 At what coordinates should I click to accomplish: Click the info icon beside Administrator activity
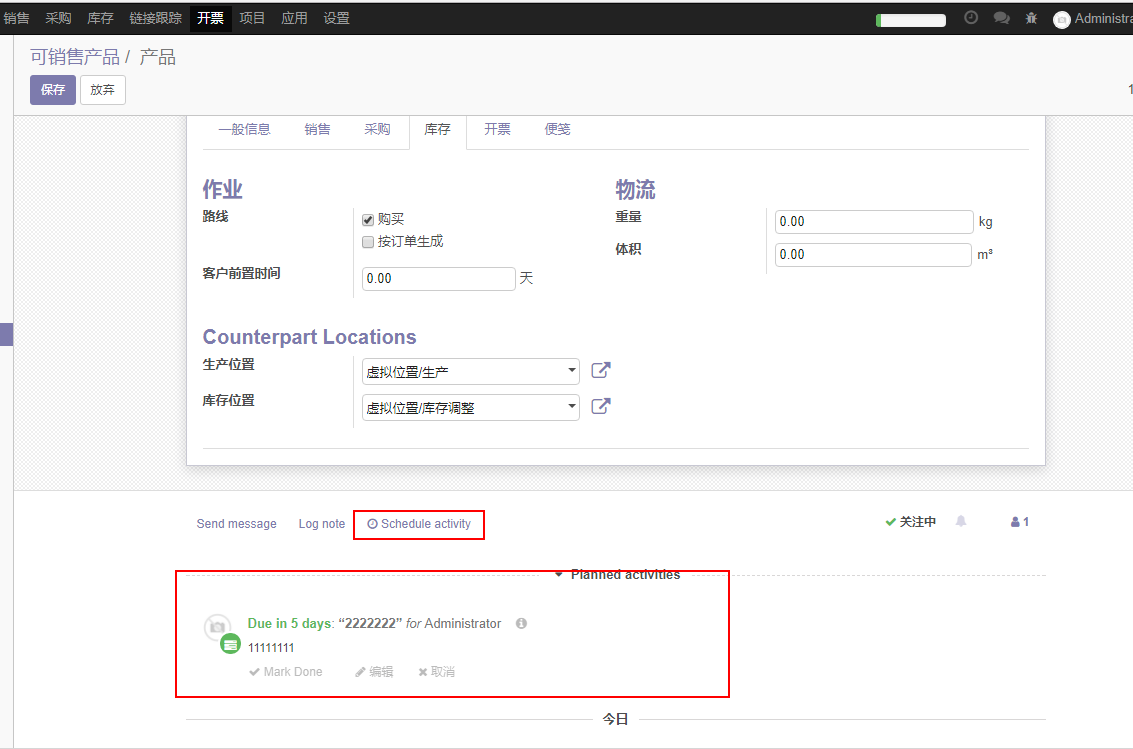click(x=521, y=623)
